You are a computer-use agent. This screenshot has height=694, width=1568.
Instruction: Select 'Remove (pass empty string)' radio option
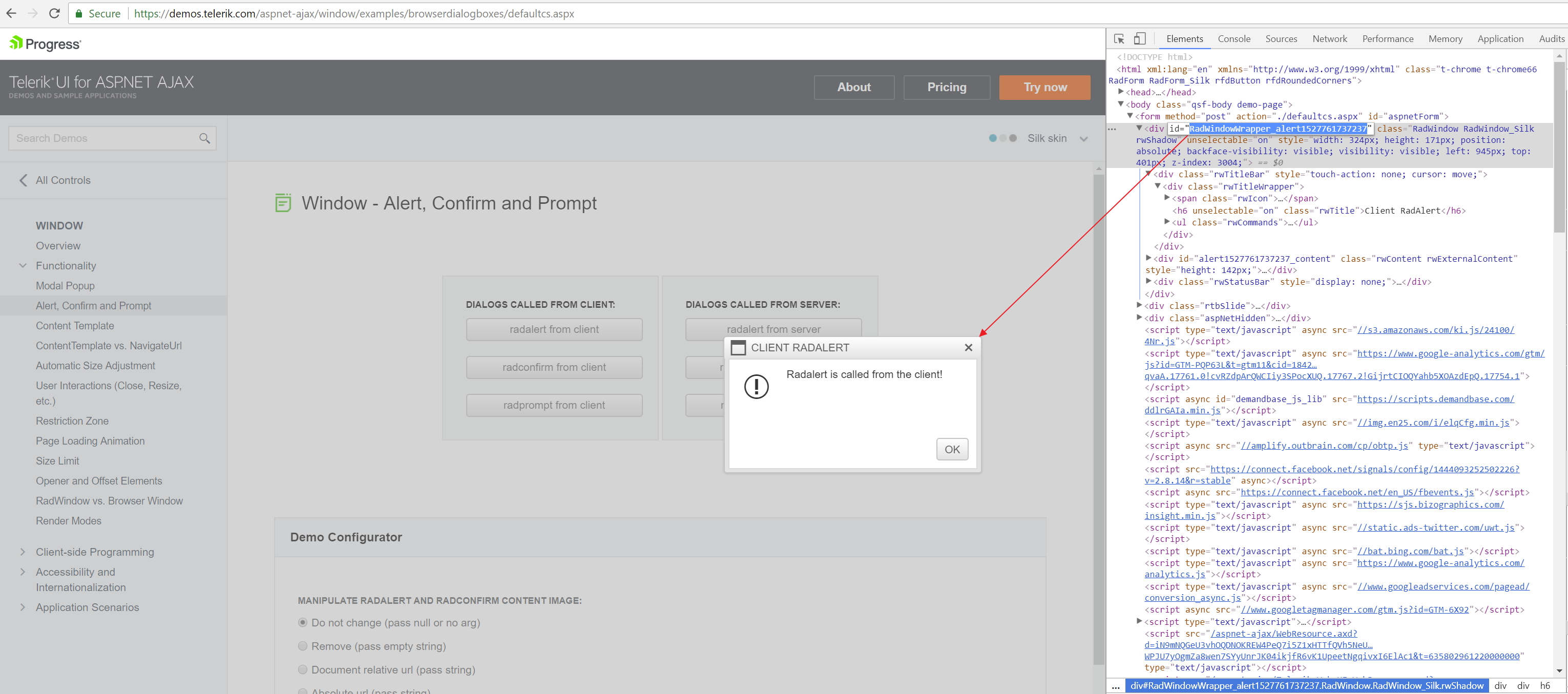303,646
